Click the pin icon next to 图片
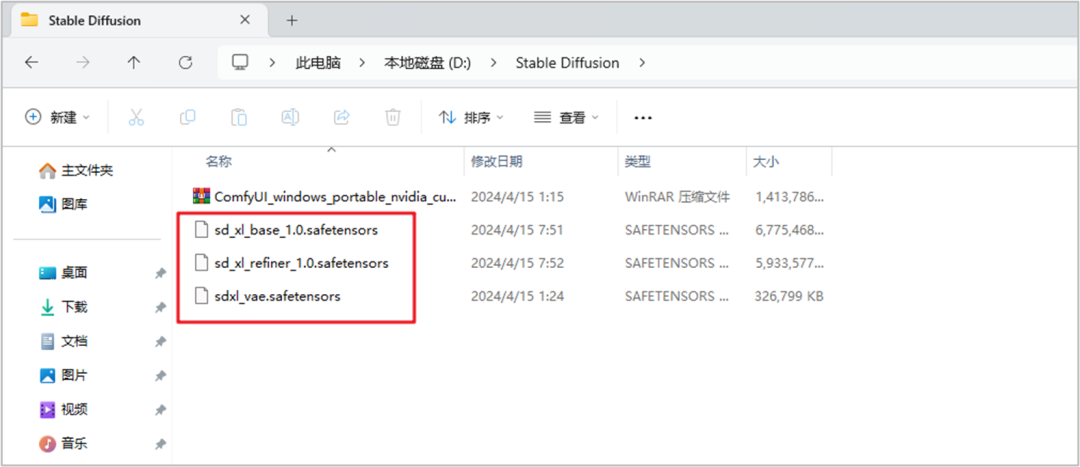Screen dimensions: 1080x467 (160, 376)
